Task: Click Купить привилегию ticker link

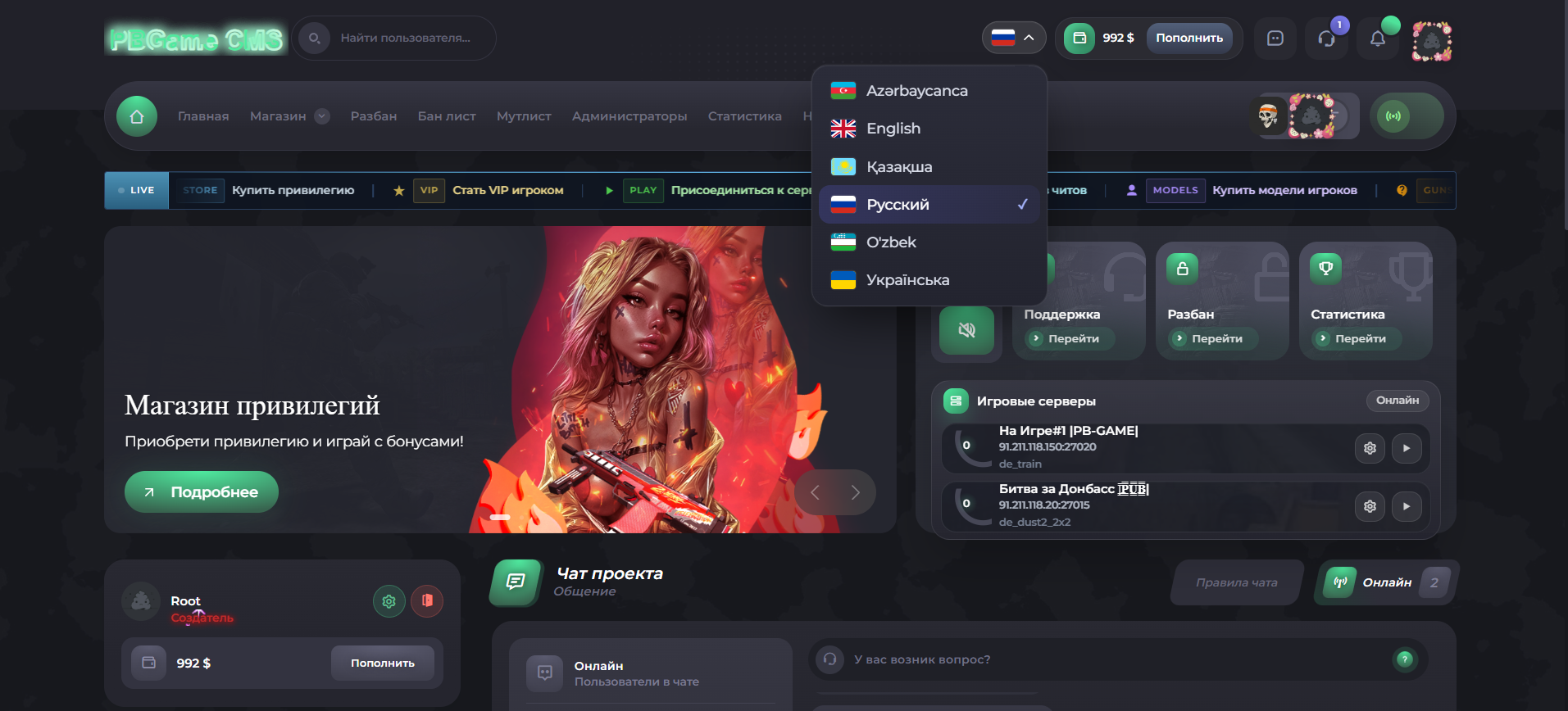Action: [293, 190]
